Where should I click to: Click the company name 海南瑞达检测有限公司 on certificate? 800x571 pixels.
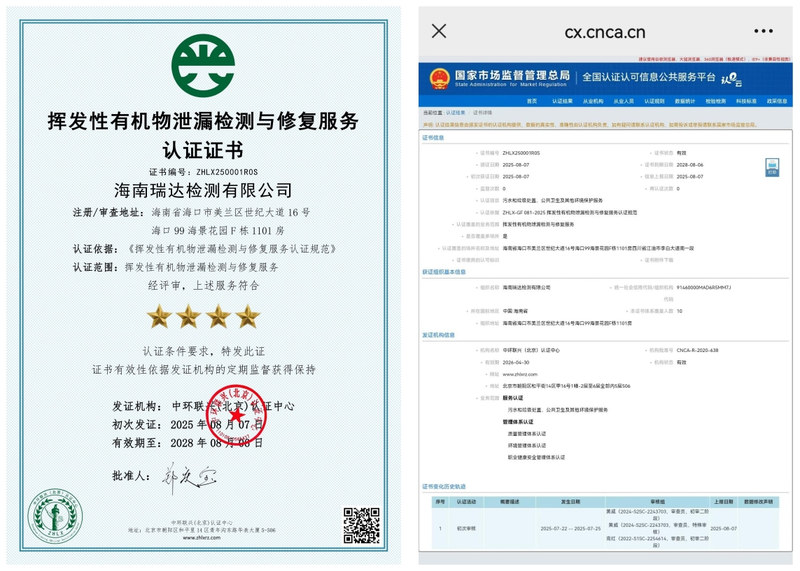point(203,191)
